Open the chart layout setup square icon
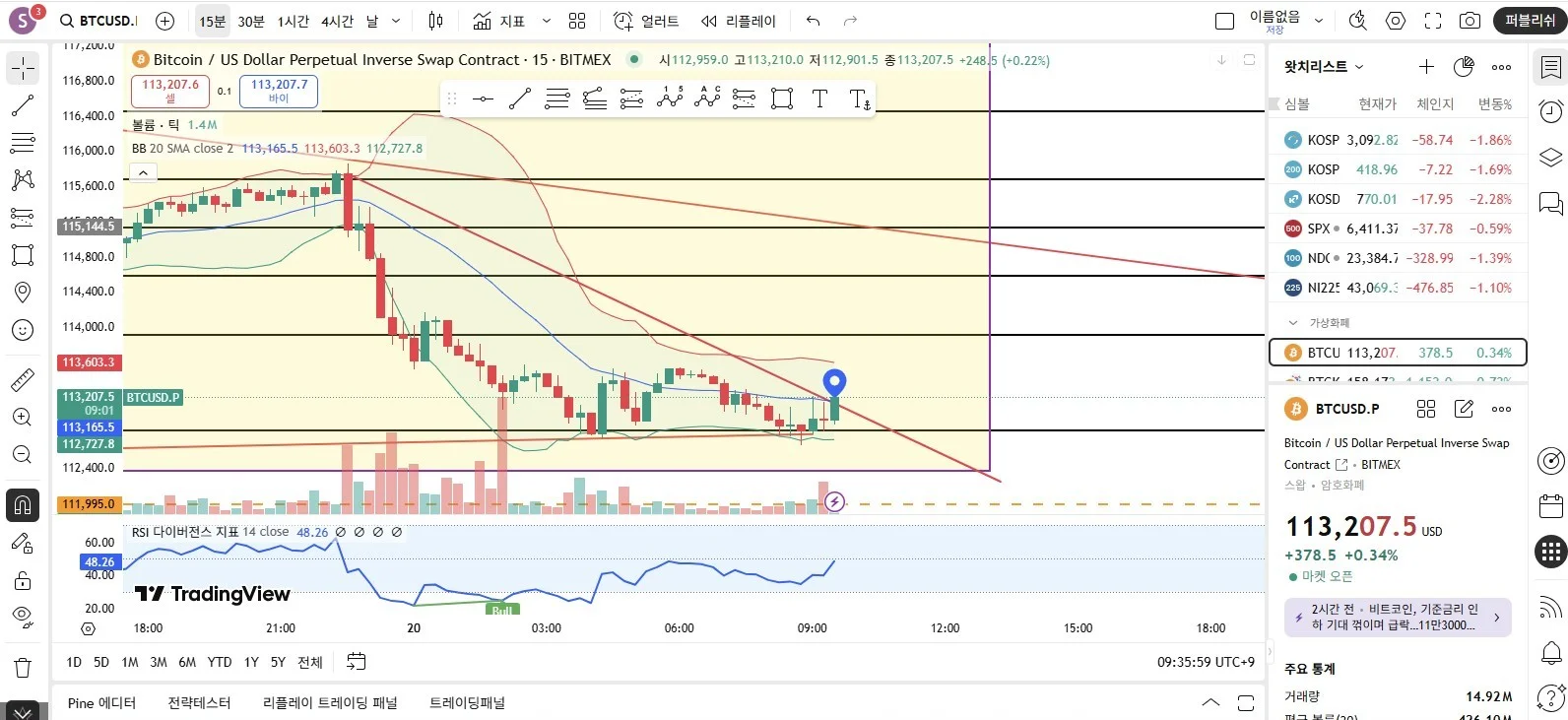Viewport: 1568px width, 720px height. [1225, 21]
